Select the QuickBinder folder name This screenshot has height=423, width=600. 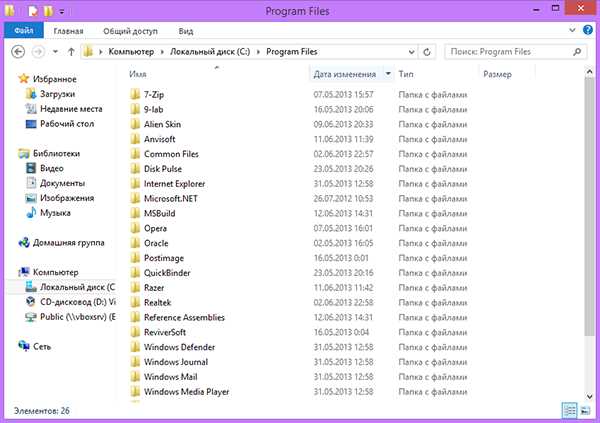click(167, 273)
